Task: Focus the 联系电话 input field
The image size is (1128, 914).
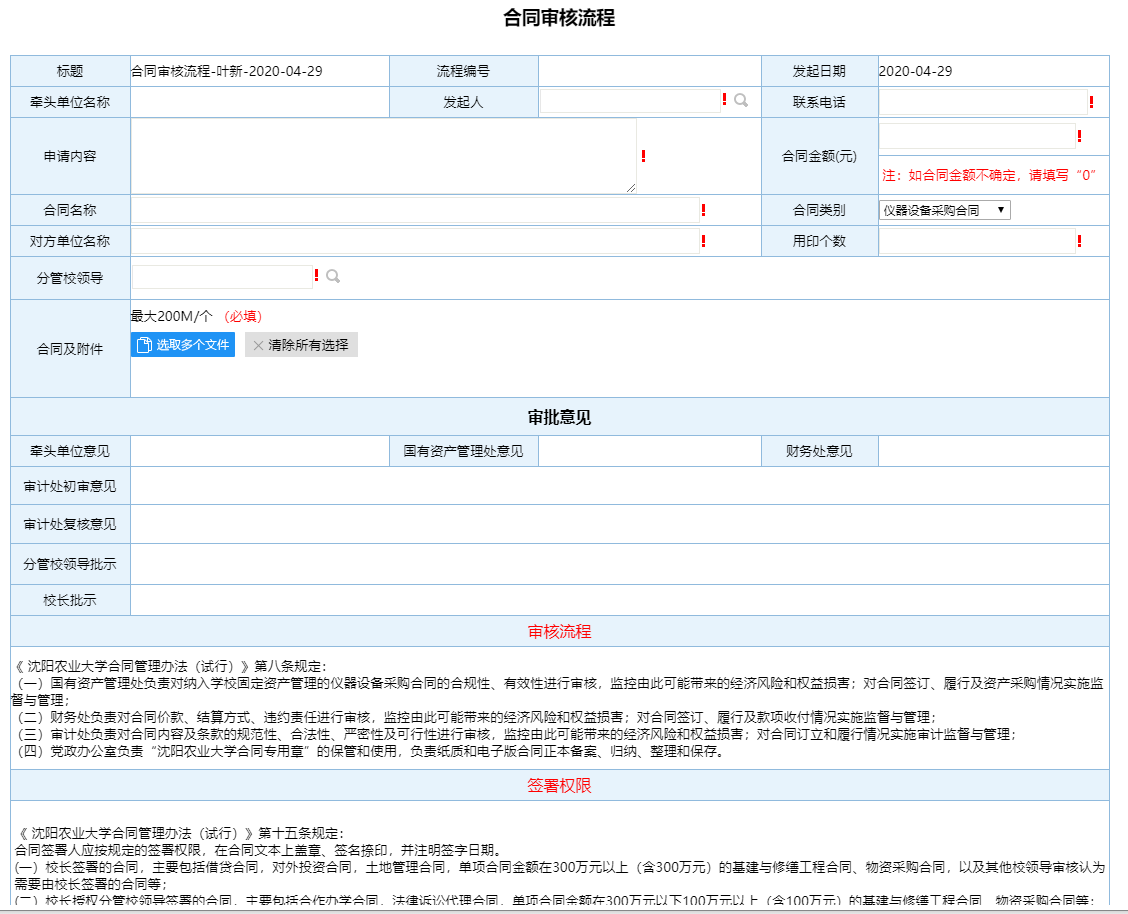Action: click(x=983, y=102)
